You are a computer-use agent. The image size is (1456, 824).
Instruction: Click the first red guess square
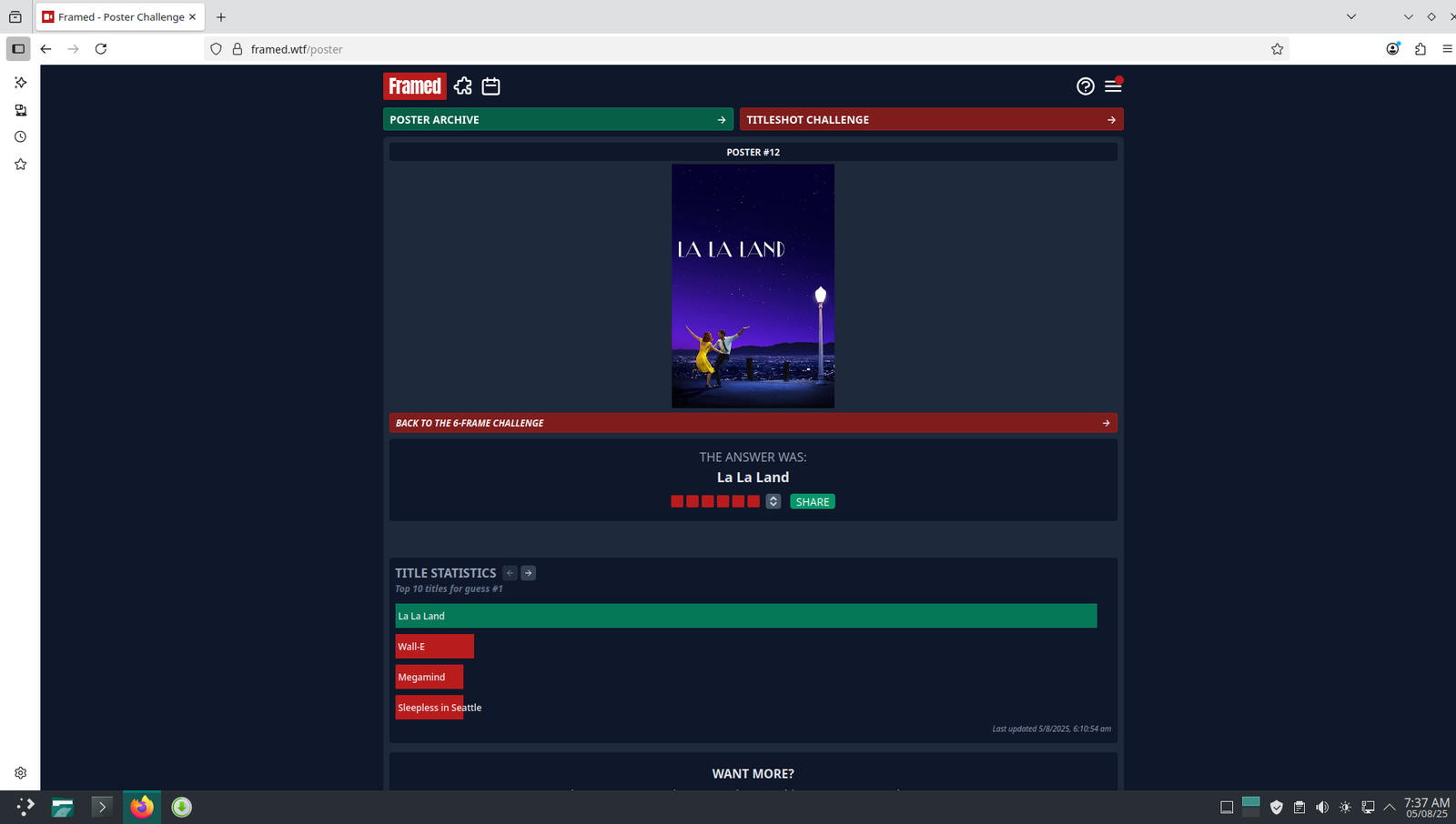[x=677, y=501]
